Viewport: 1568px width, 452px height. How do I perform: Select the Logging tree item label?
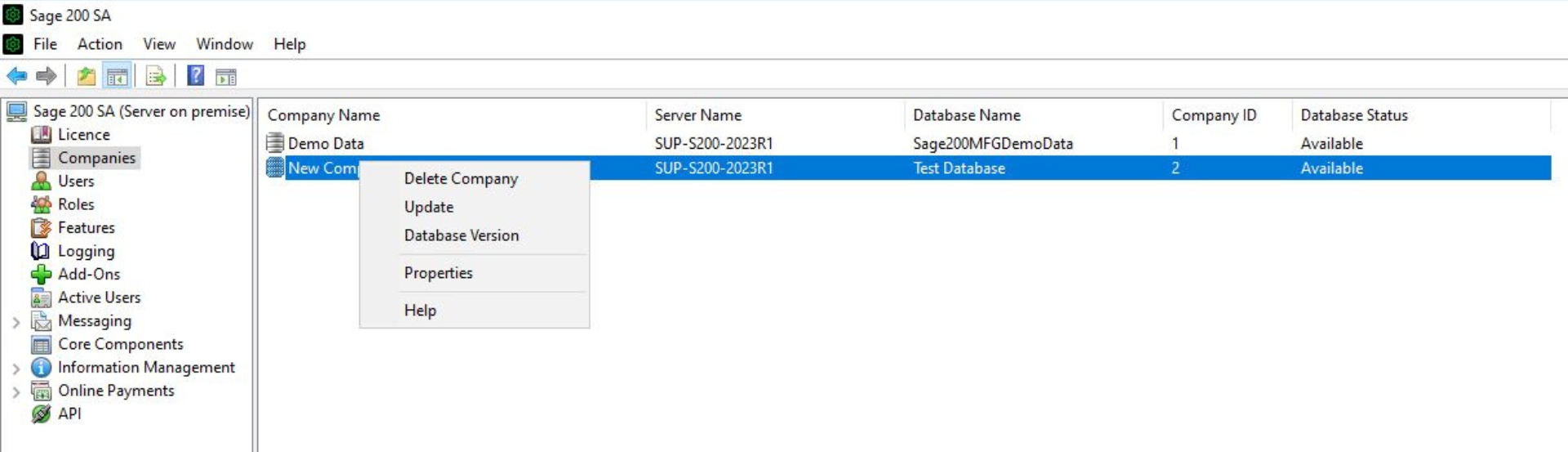(x=87, y=251)
